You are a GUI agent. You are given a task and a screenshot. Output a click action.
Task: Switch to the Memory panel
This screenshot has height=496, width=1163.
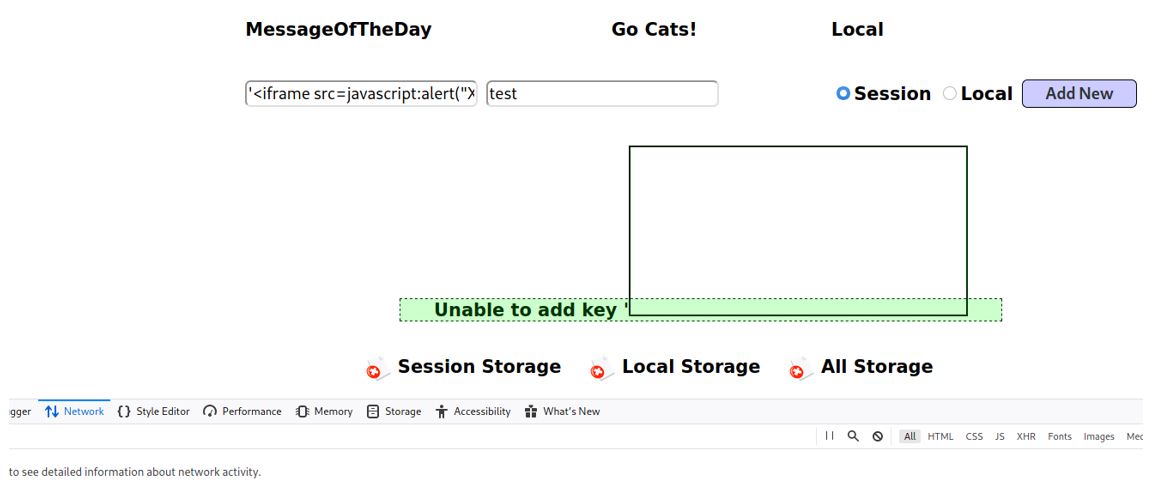[324, 411]
